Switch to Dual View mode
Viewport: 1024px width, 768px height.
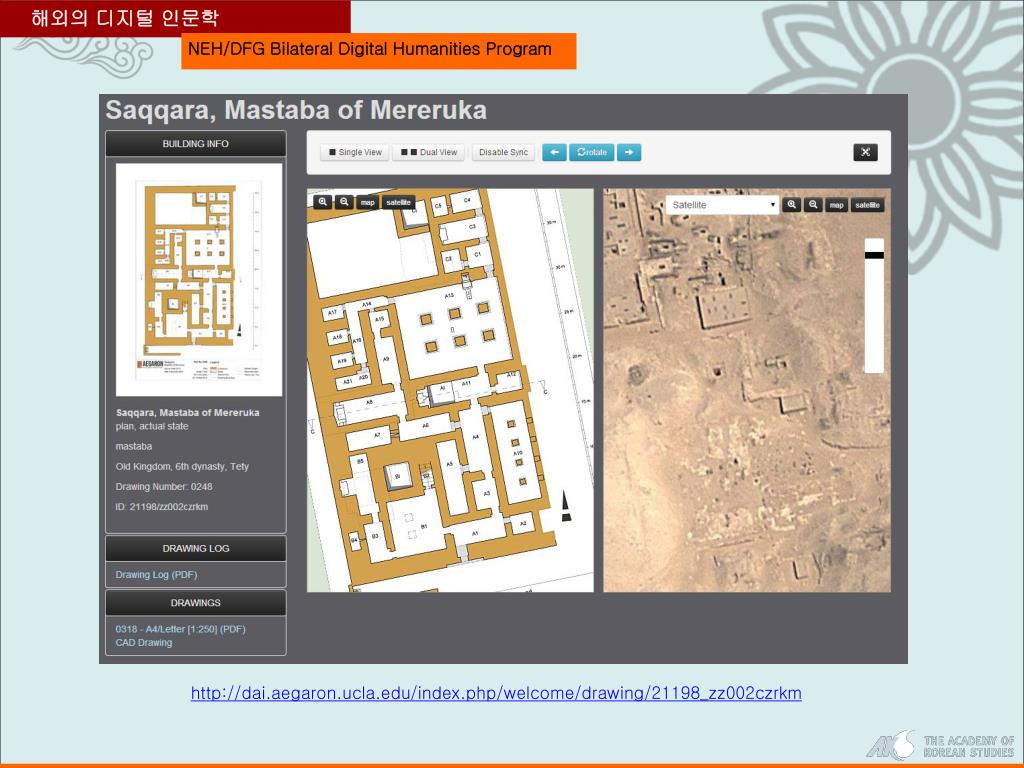click(x=429, y=152)
